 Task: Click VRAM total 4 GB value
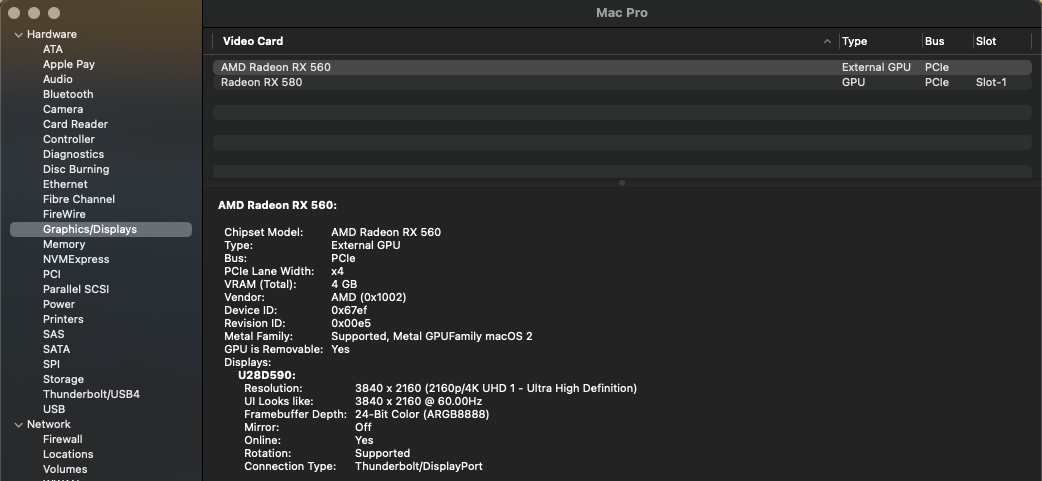344,284
